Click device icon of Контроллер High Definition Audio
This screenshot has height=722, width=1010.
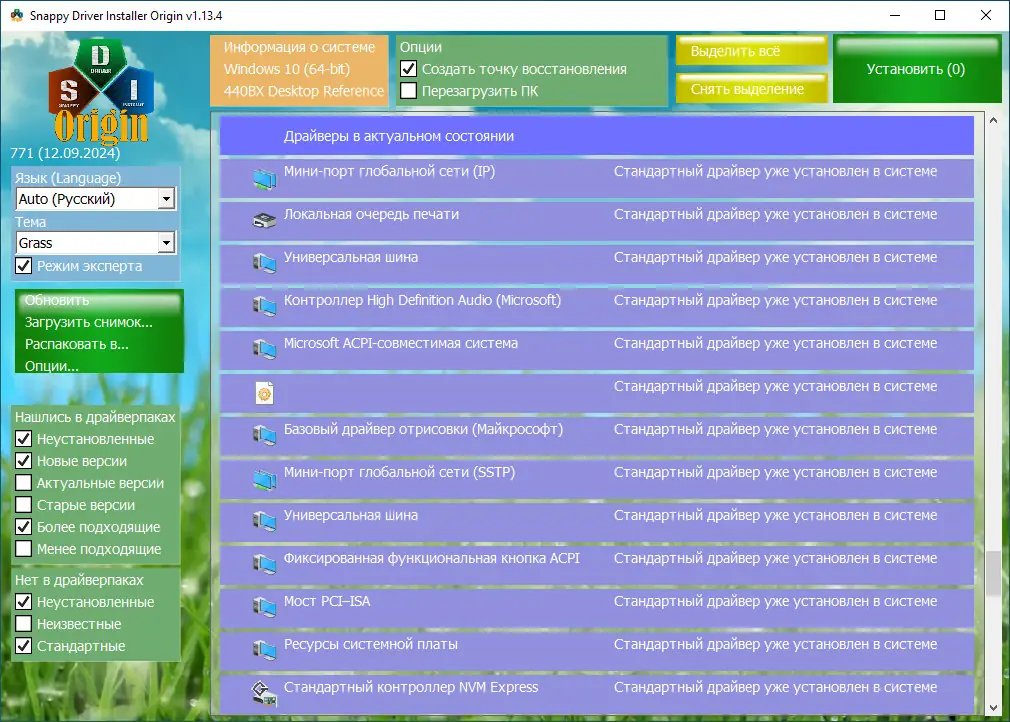coord(264,307)
